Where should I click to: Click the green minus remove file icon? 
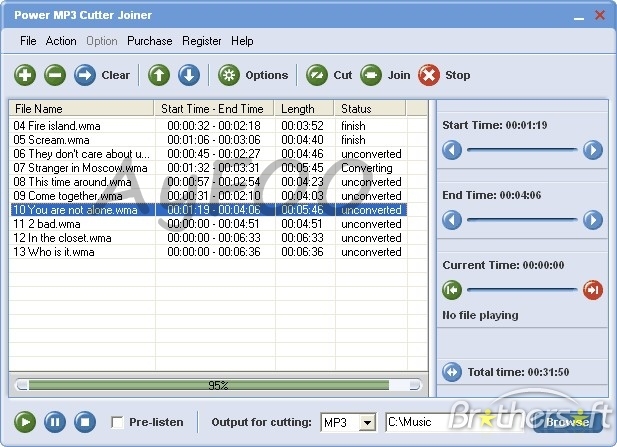55,75
